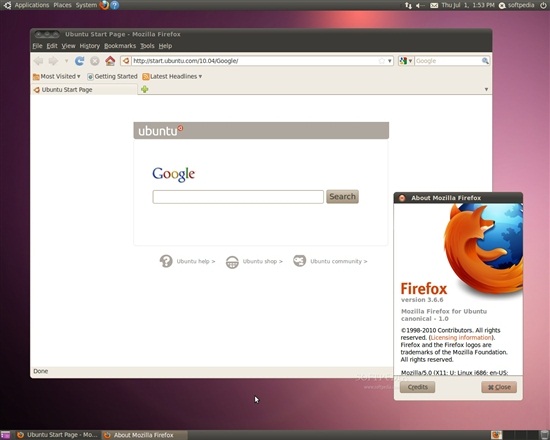
Task: Open the volume indicator
Action: coord(420,5)
